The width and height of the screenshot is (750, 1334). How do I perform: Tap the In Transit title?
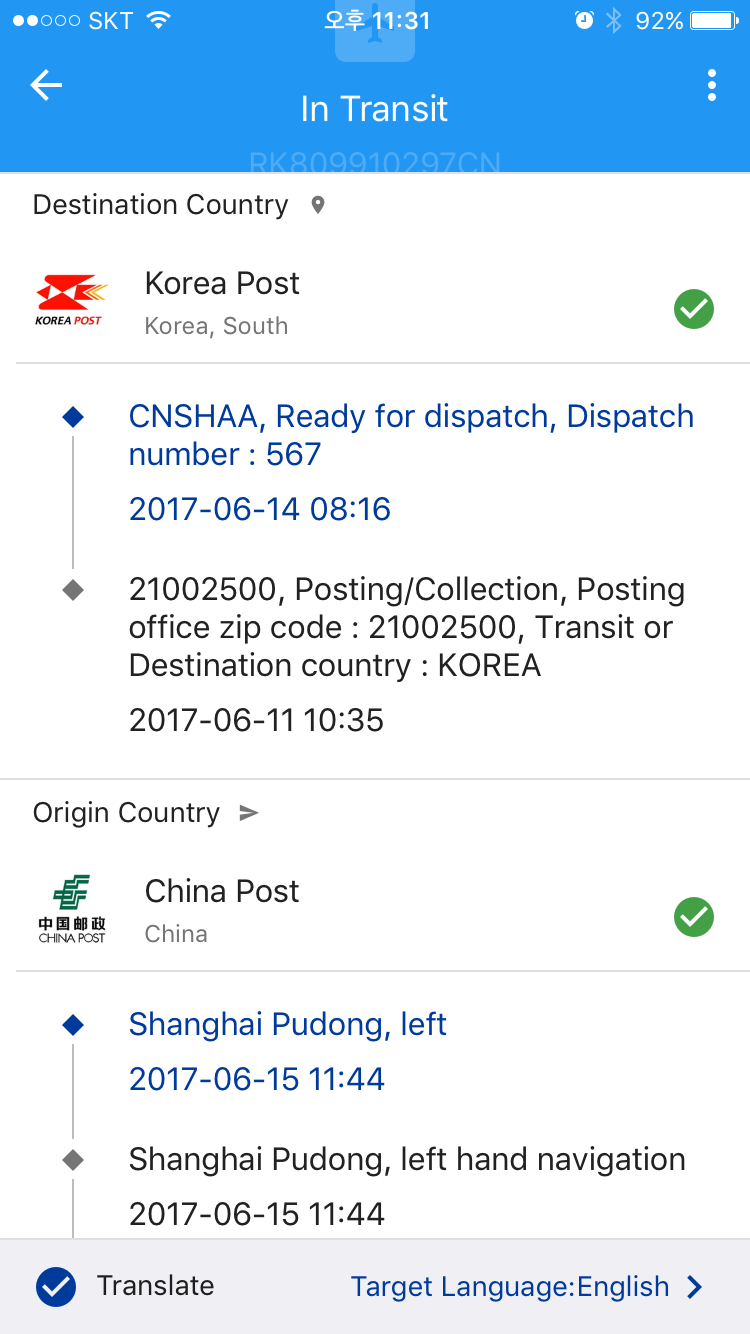coord(374,109)
